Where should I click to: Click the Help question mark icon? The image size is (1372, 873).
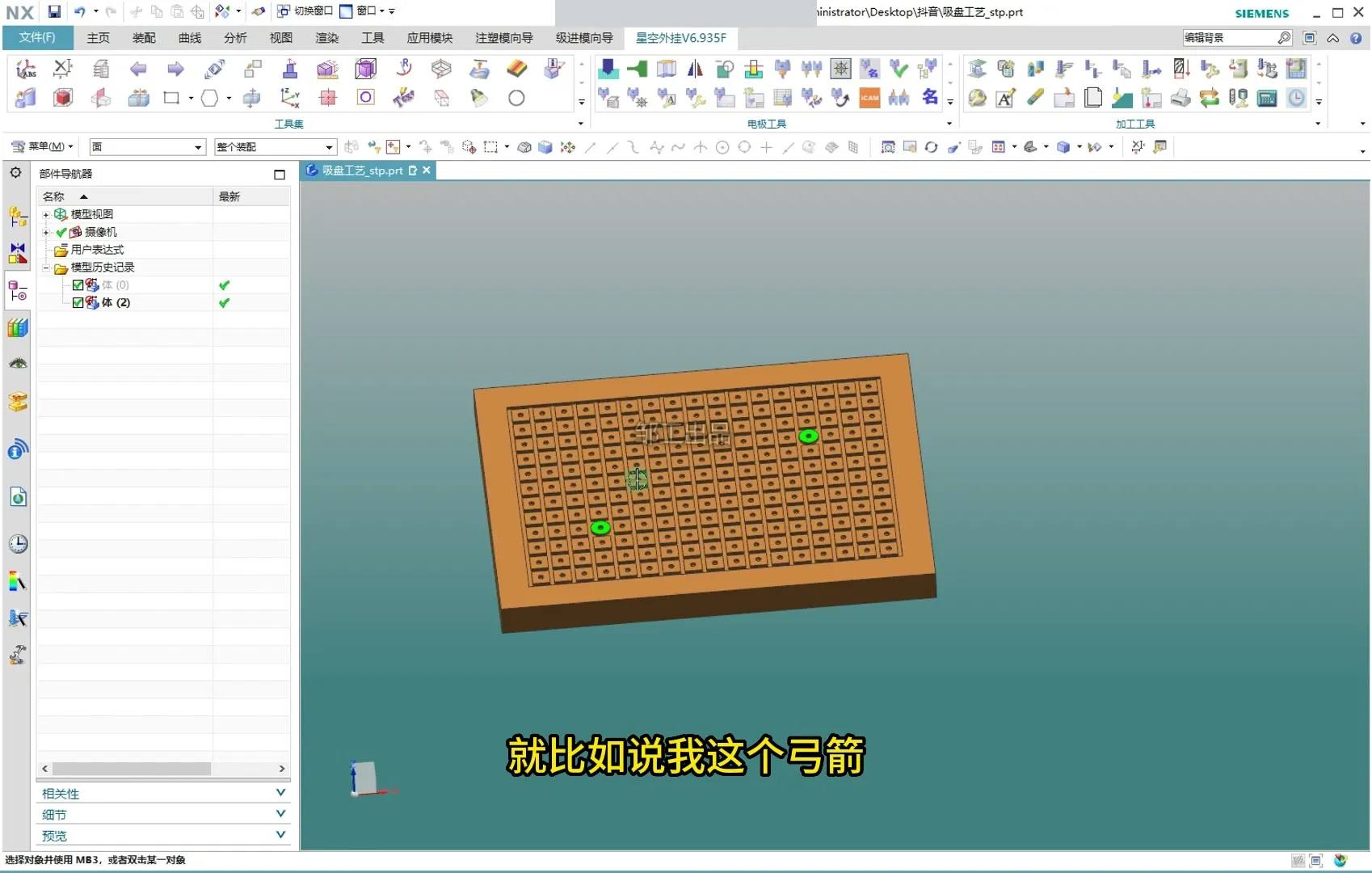tap(1356, 38)
